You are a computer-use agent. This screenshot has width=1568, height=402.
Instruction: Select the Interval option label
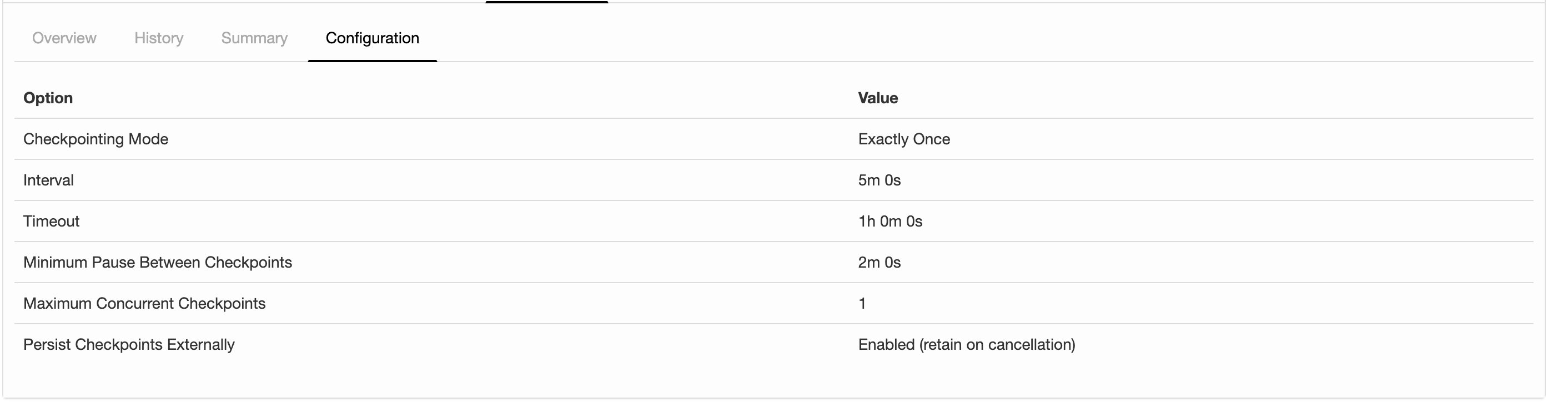tap(48, 180)
